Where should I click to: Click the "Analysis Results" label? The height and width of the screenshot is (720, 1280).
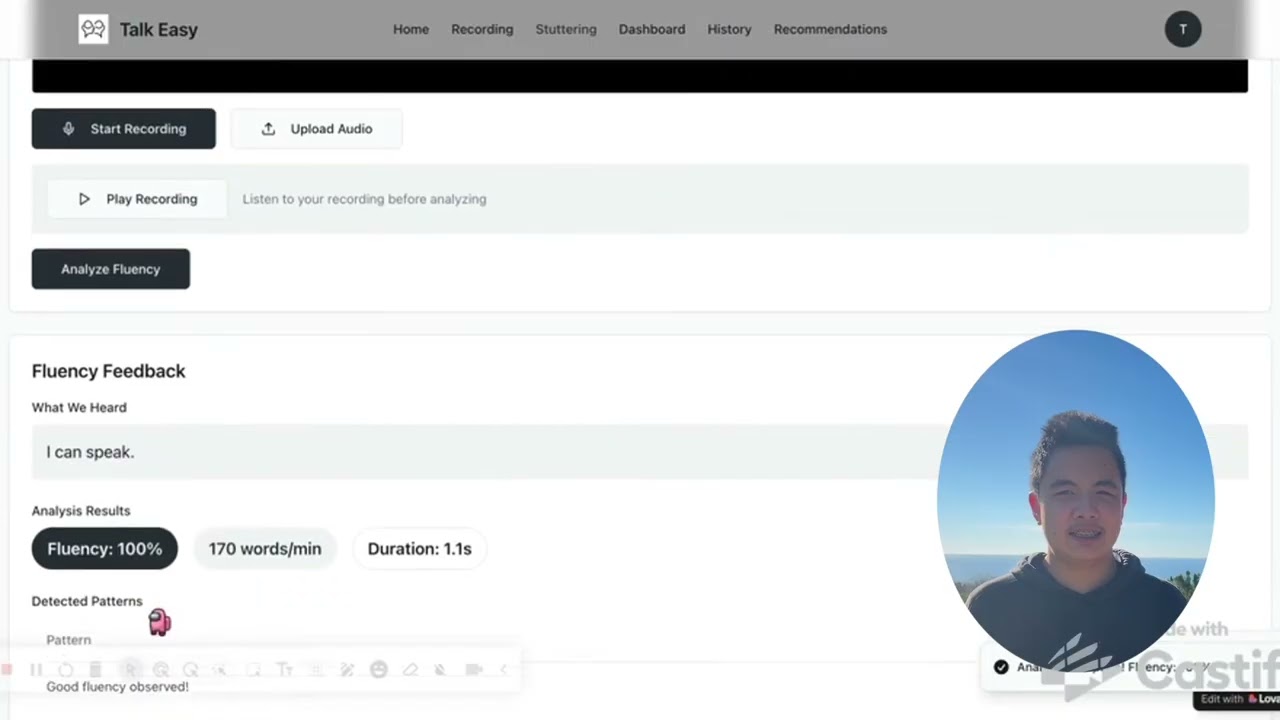click(x=81, y=510)
